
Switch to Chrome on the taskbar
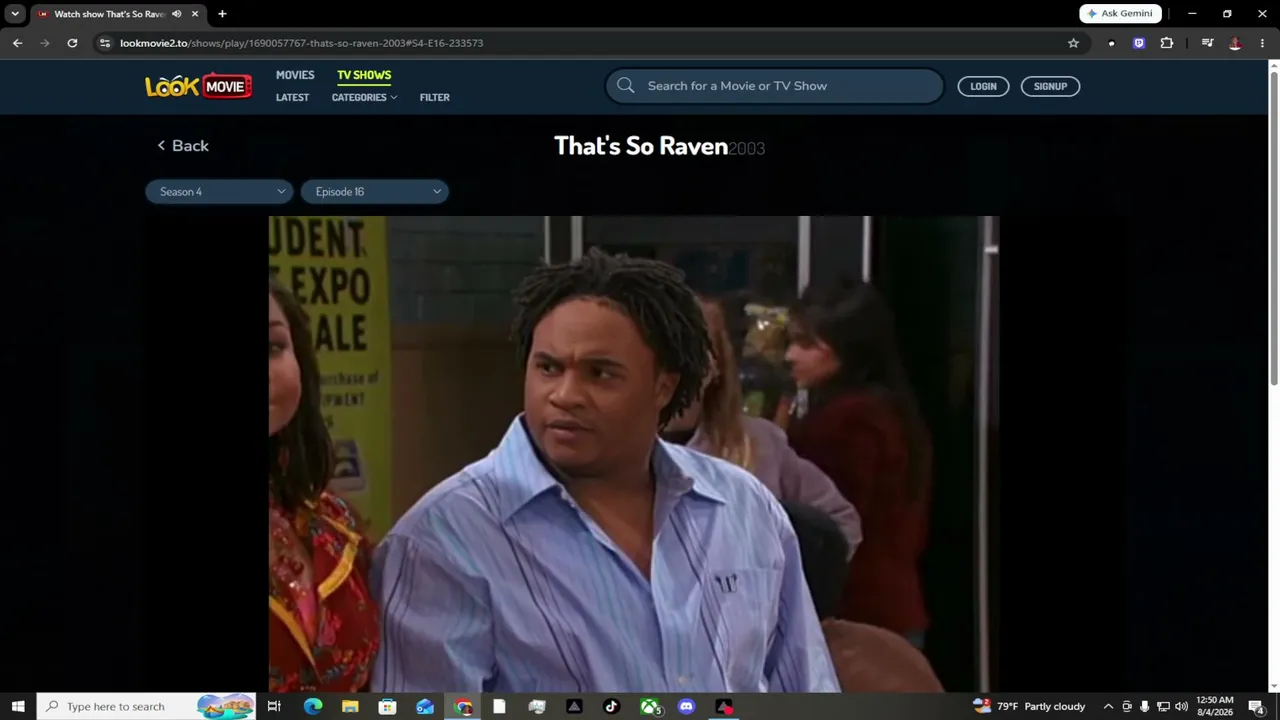[463, 706]
